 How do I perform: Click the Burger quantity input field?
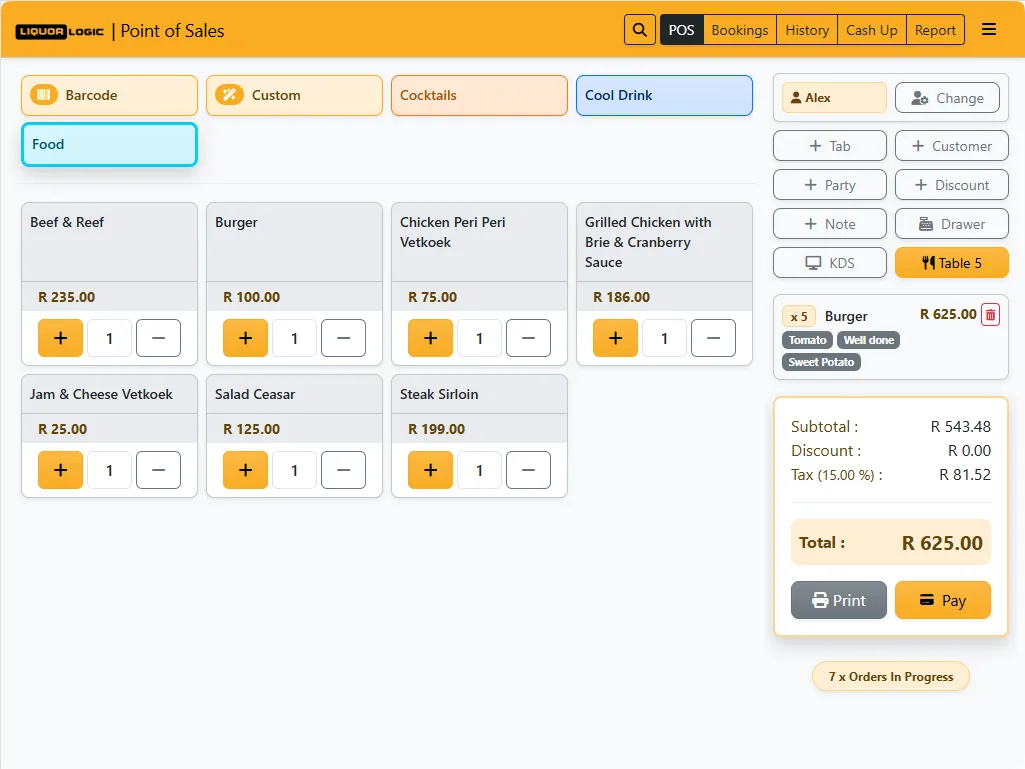tap(294, 338)
